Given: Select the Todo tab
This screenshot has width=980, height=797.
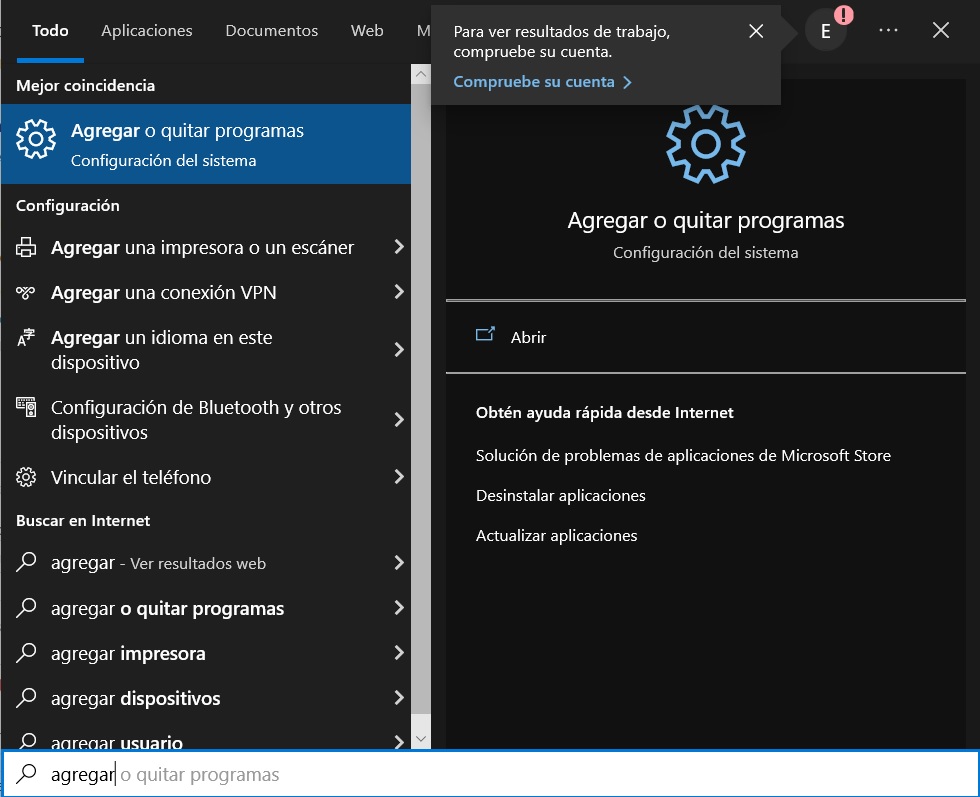Looking at the screenshot, I should point(50,31).
